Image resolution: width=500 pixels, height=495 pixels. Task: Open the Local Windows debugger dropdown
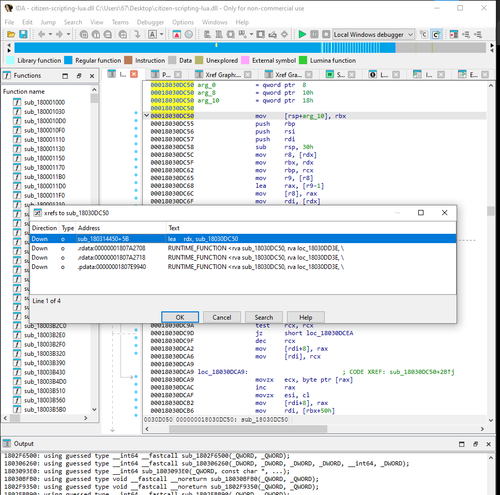coord(411,34)
